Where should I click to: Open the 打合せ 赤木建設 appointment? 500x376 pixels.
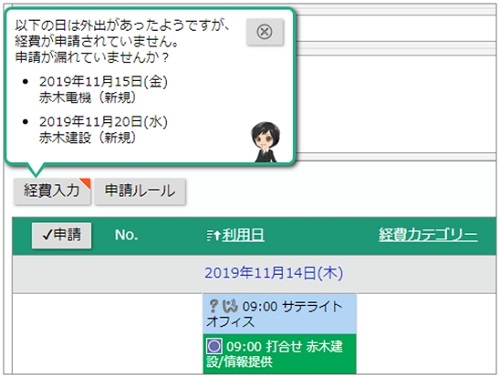click(279, 354)
